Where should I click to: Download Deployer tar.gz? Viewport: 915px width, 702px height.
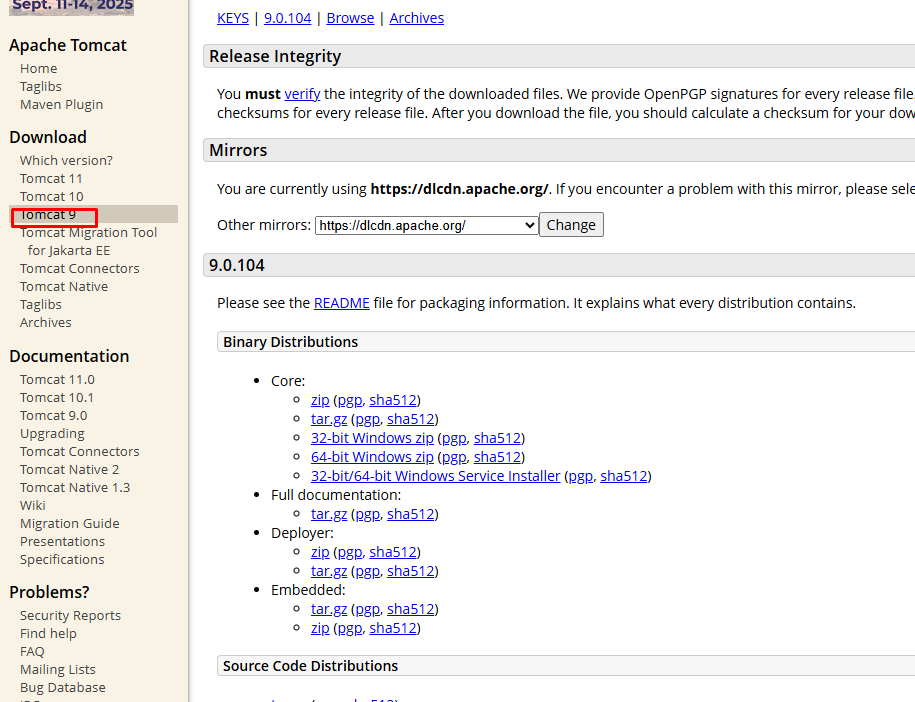pyautogui.click(x=329, y=571)
